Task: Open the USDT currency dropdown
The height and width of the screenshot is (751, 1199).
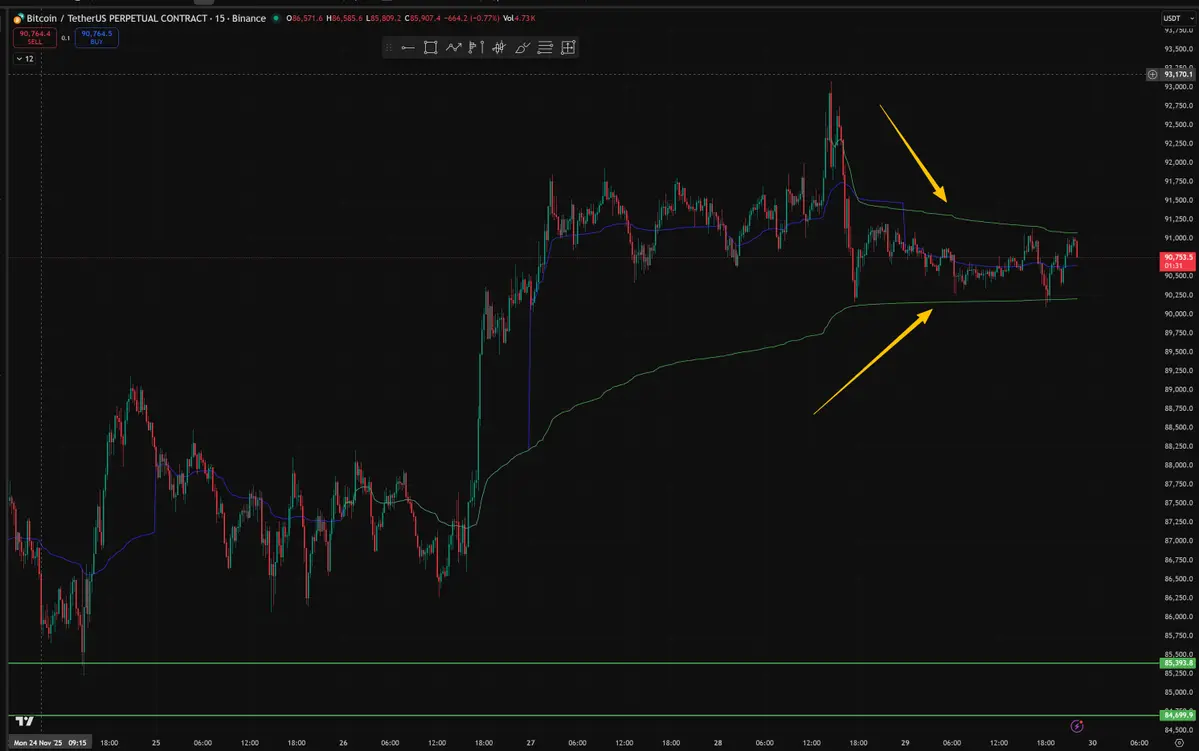Action: tap(1178, 18)
